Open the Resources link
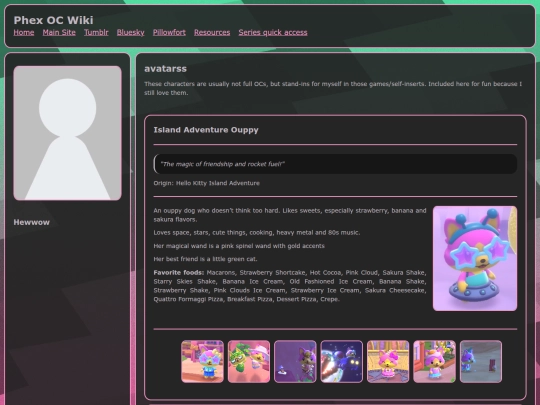 [212, 32]
